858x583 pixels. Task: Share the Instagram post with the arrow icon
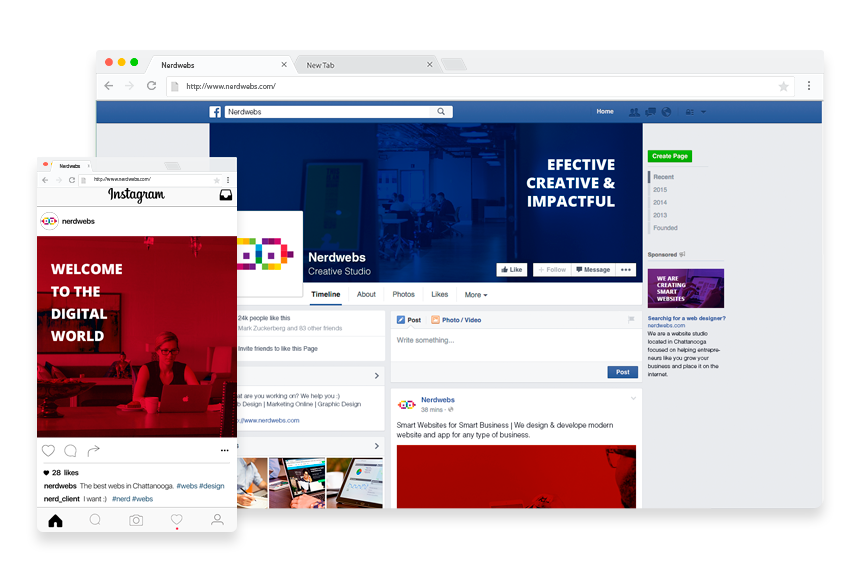tap(94, 451)
